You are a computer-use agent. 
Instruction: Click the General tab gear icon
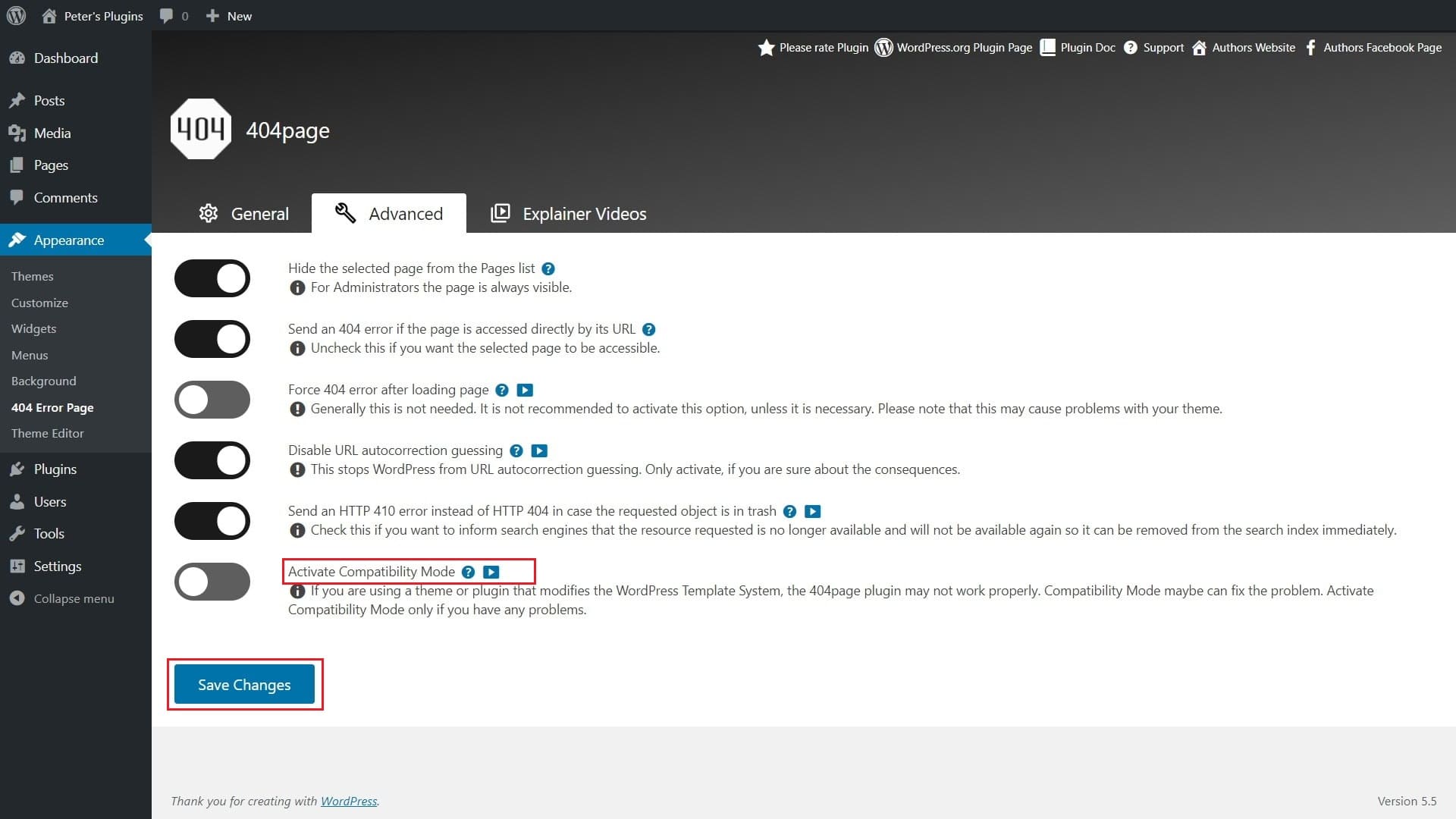[209, 213]
